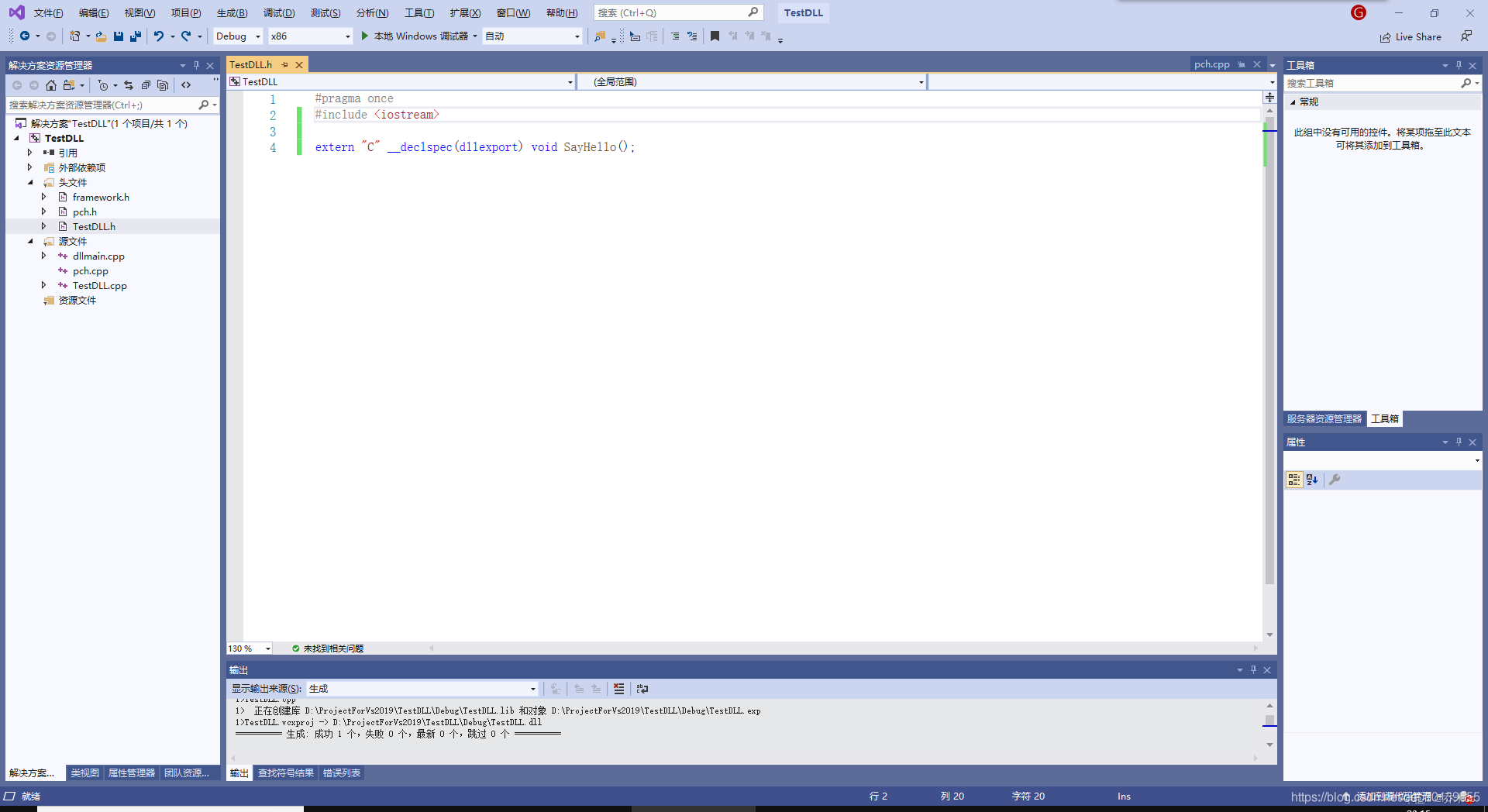This screenshot has height=812, width=1488.
Task: Toggle auto-hide pin on Solution Explorer panel
Action: point(196,65)
